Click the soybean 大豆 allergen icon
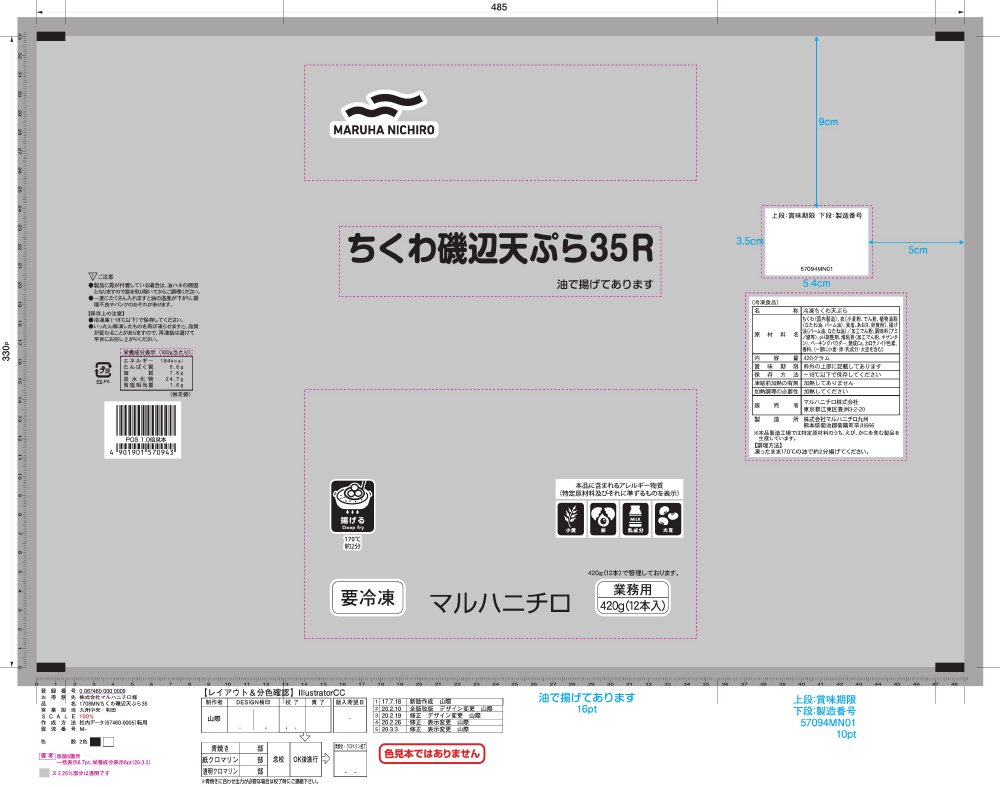The width and height of the screenshot is (1000, 787). pyautogui.click(x=668, y=519)
